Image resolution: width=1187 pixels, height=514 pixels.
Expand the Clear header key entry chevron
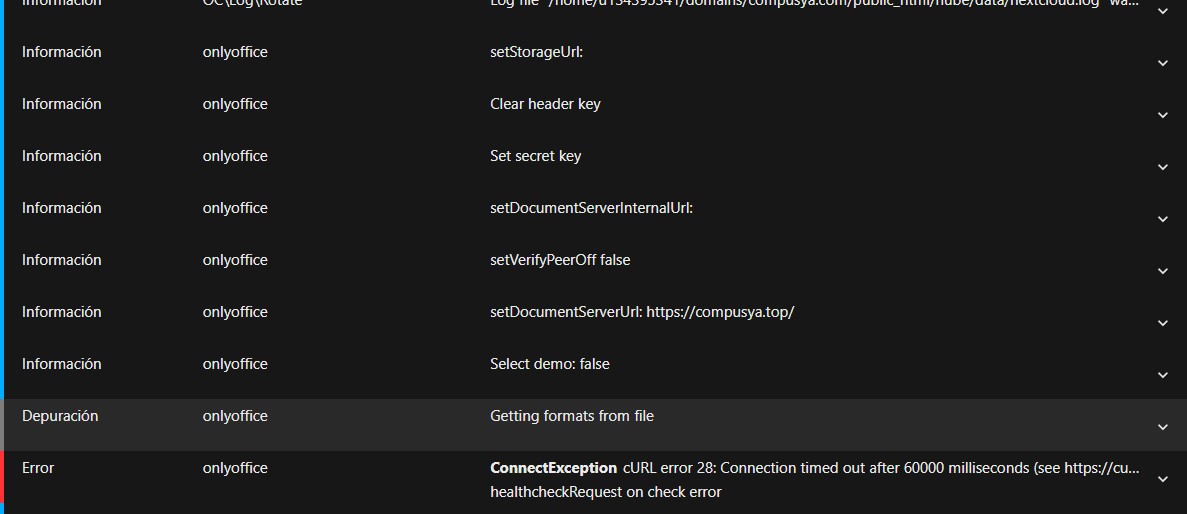click(1162, 115)
